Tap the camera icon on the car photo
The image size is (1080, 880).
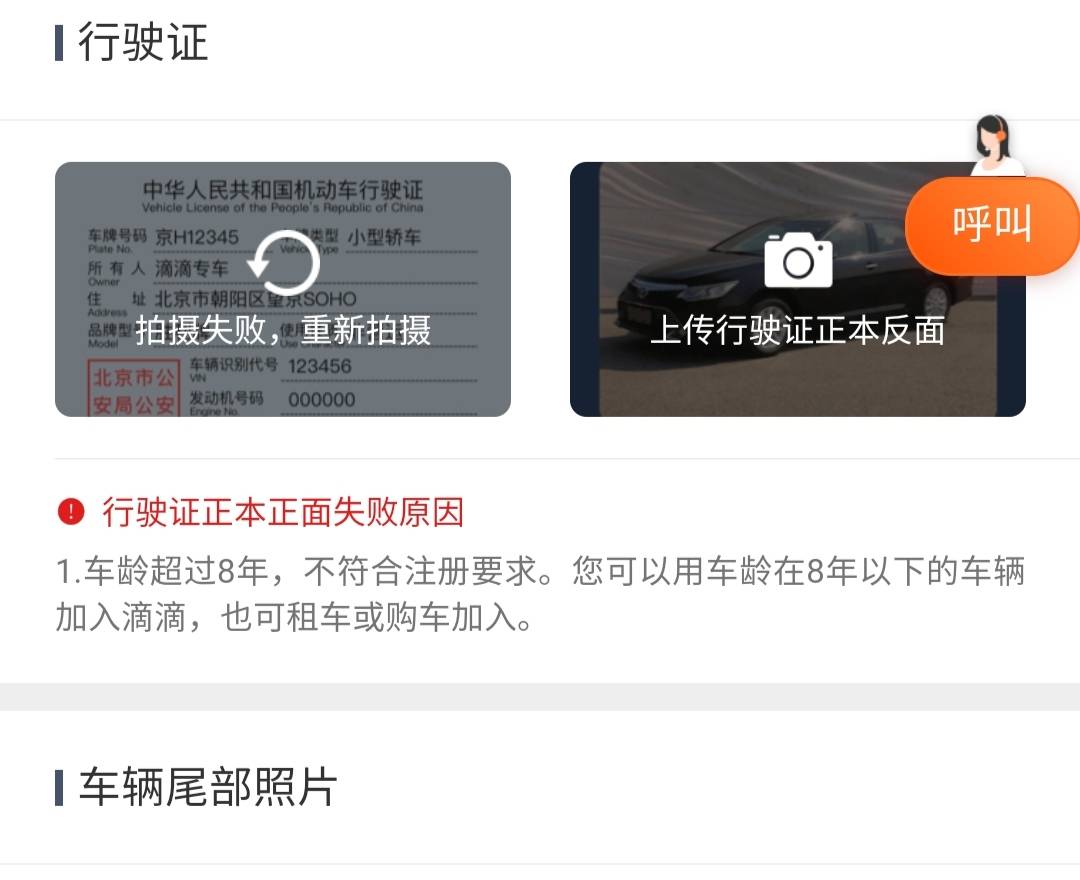click(798, 260)
